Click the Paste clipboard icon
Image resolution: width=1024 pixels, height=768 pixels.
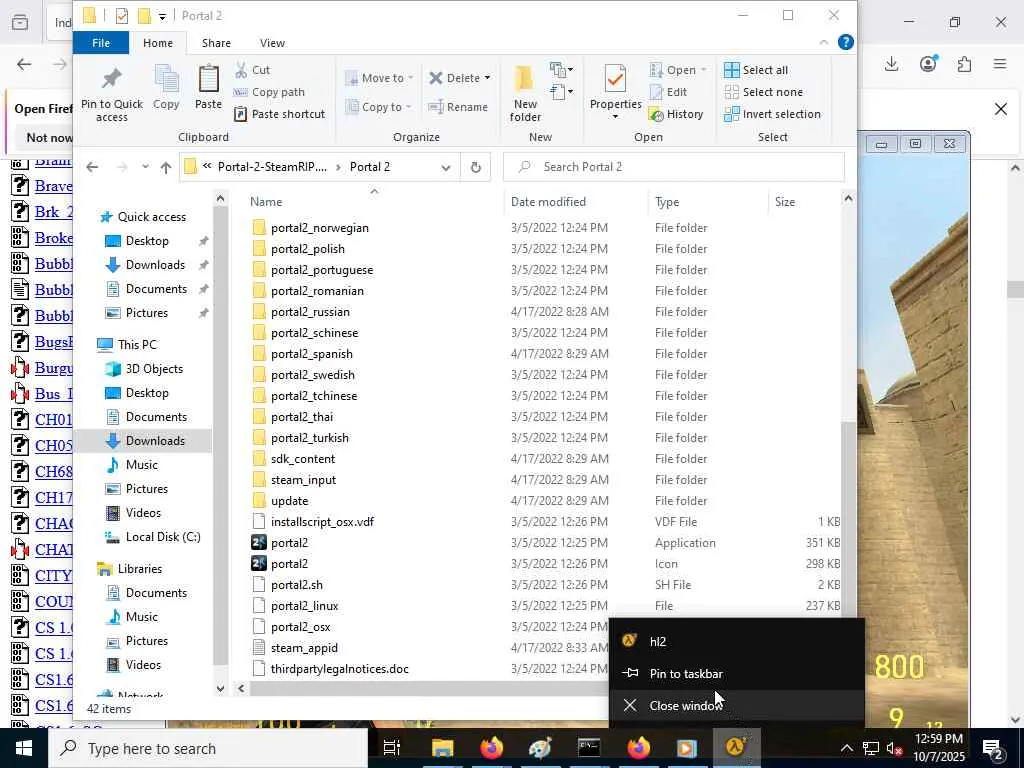coord(208,87)
